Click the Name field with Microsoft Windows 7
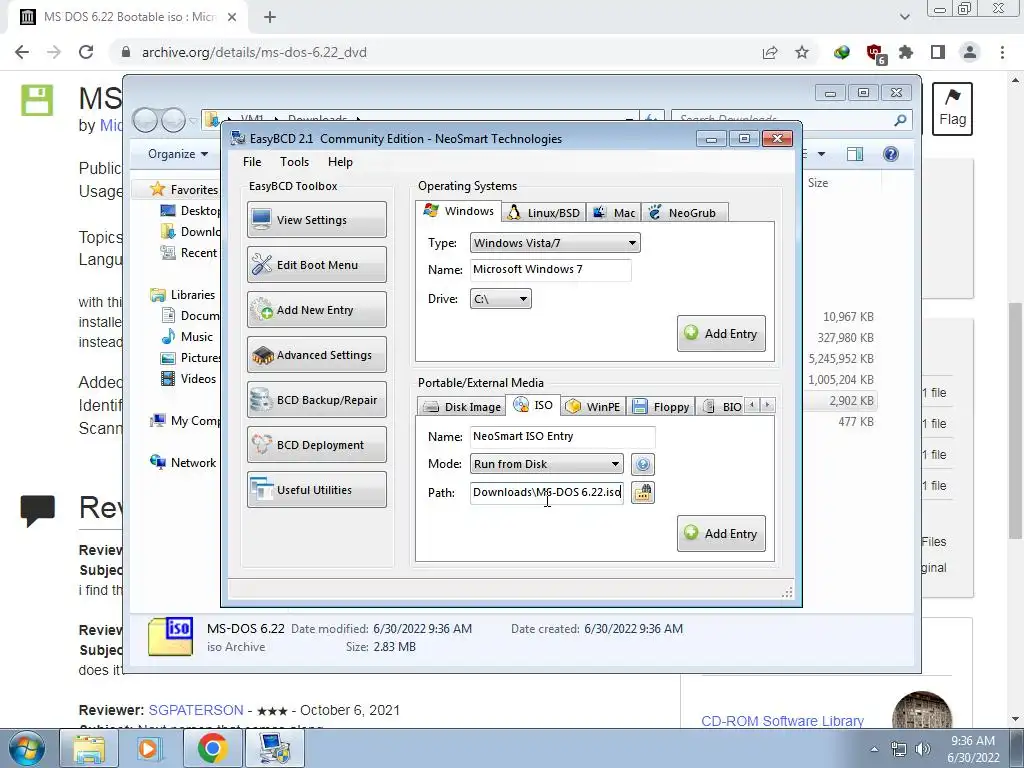 tap(551, 270)
